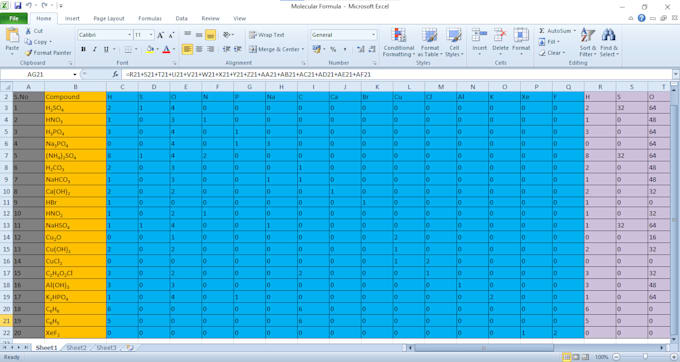
Task: Click the Paste icon in Clipboard group
Action: pyautogui.click(x=12, y=36)
